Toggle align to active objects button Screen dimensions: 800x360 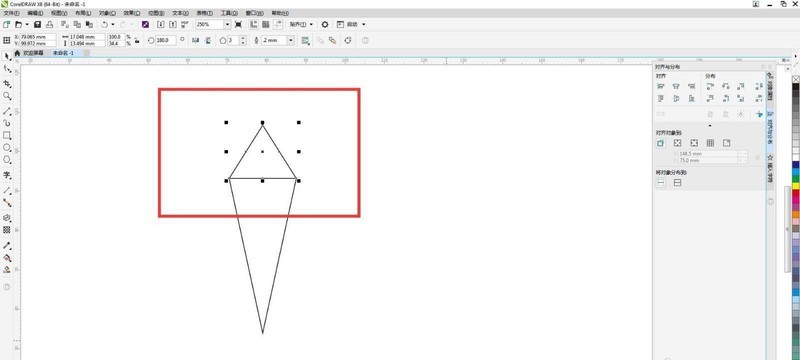click(x=661, y=143)
